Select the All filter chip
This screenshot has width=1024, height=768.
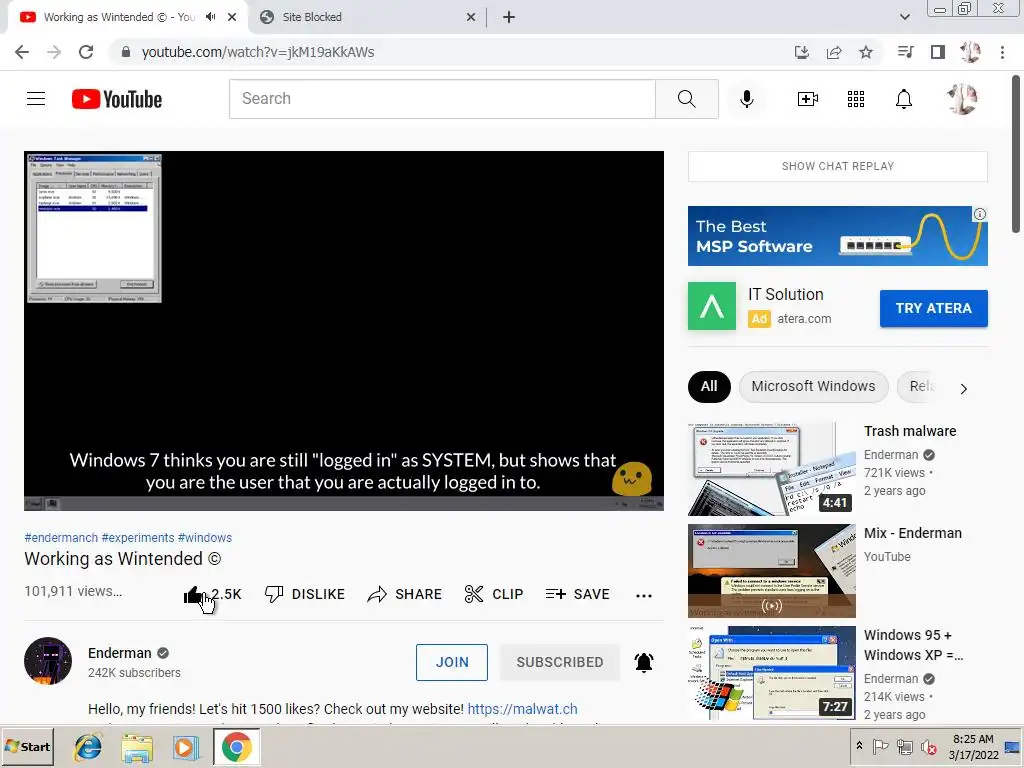pos(709,387)
